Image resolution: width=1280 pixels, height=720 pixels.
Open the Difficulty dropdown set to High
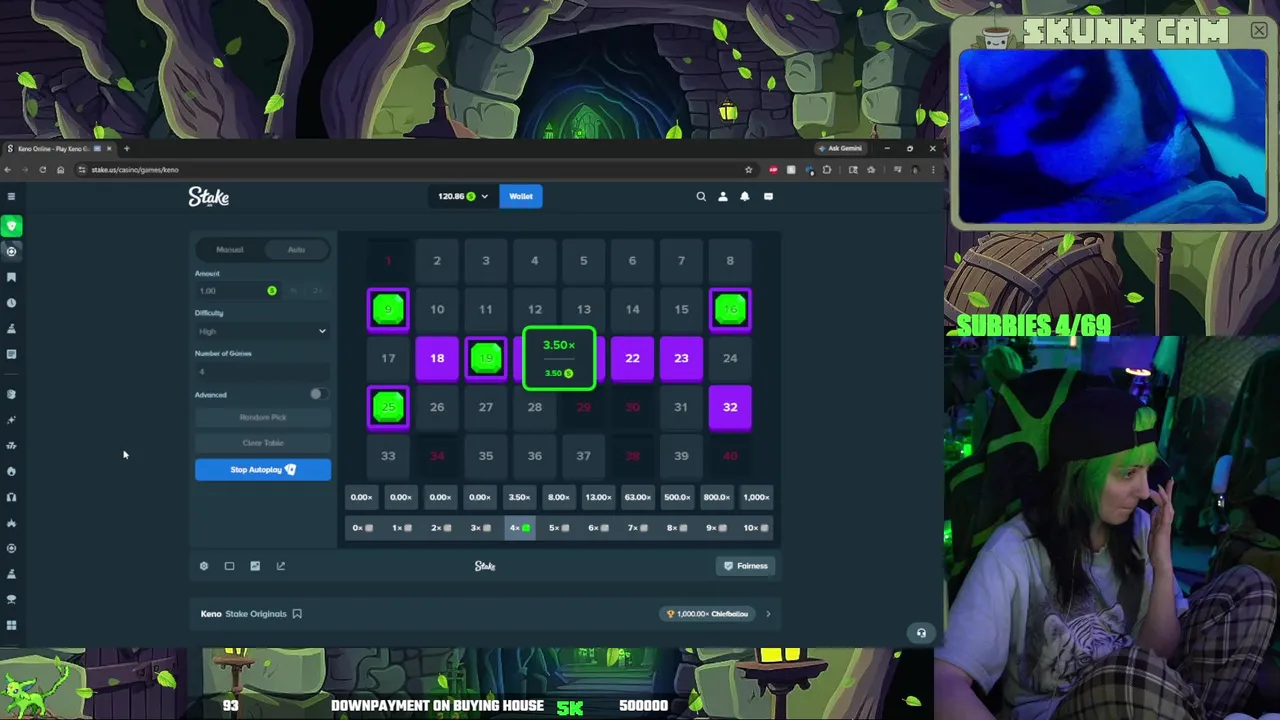tap(262, 331)
